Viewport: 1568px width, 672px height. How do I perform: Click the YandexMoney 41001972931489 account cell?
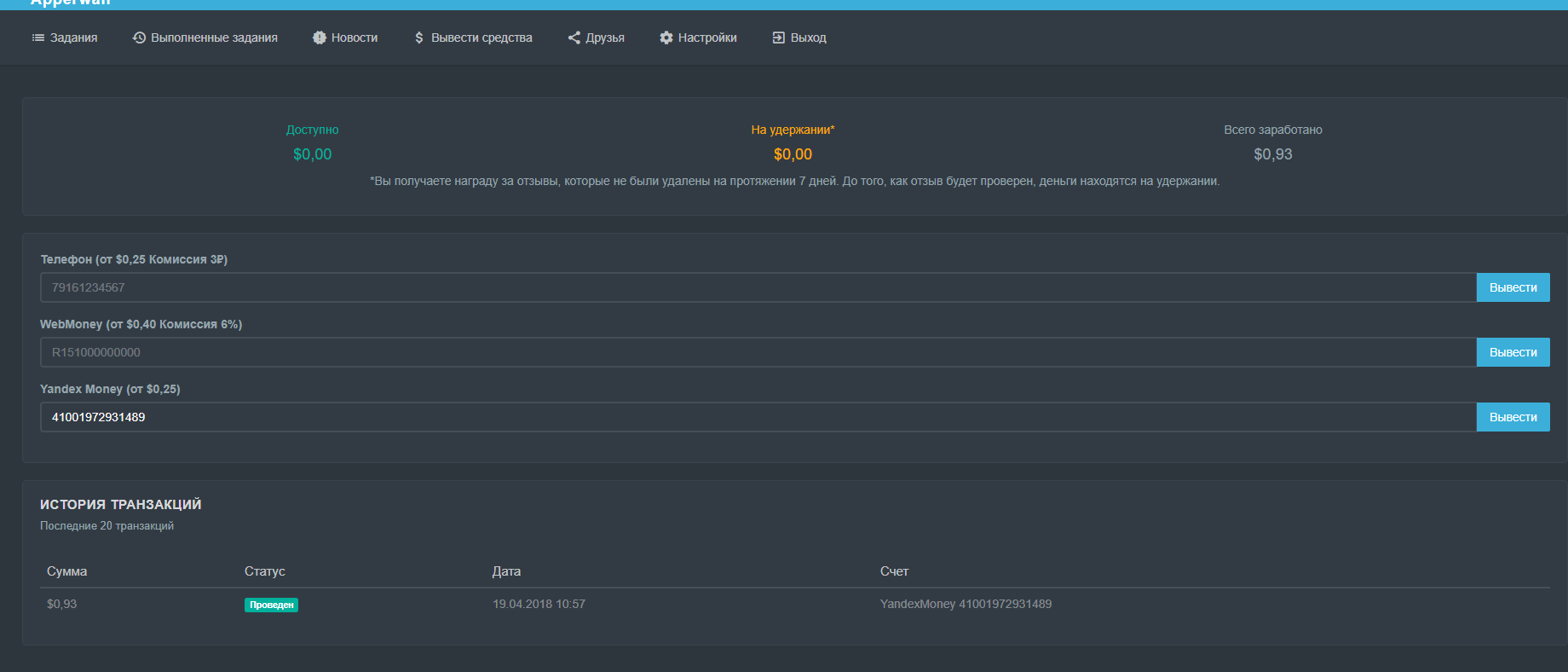tap(966, 604)
